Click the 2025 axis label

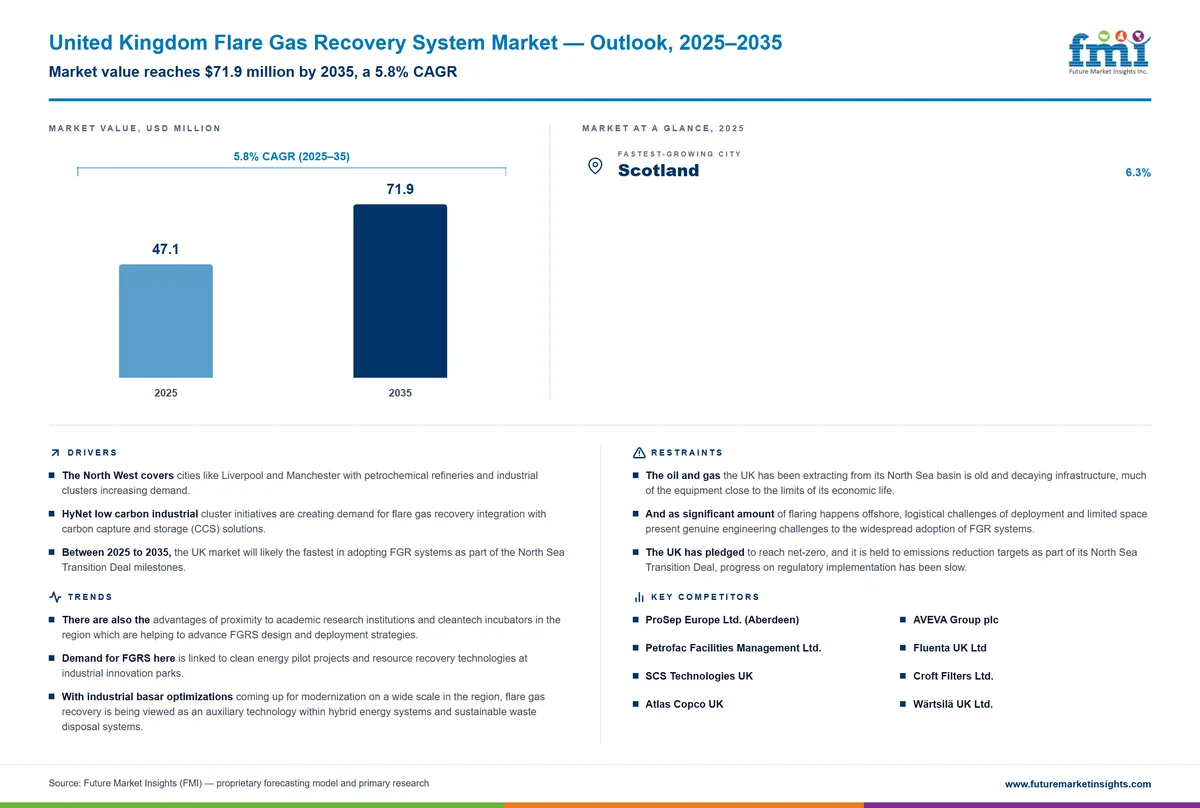166,393
